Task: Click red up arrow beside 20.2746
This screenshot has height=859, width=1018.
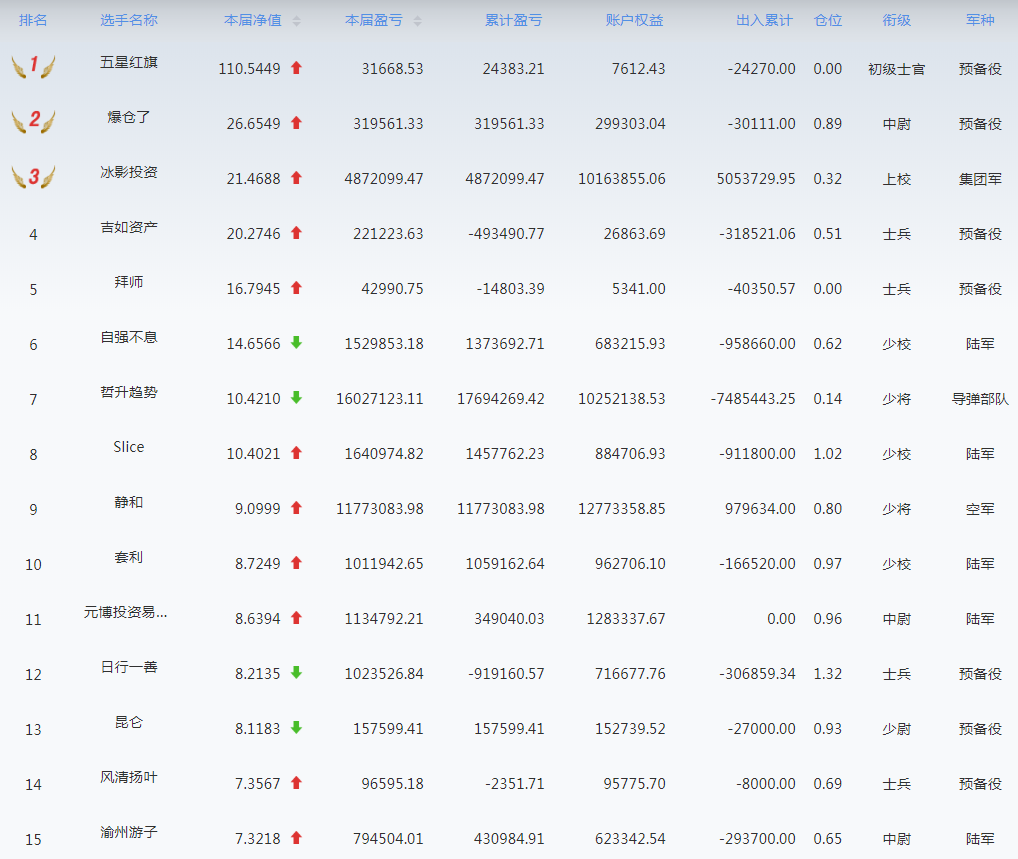Action: point(296,232)
